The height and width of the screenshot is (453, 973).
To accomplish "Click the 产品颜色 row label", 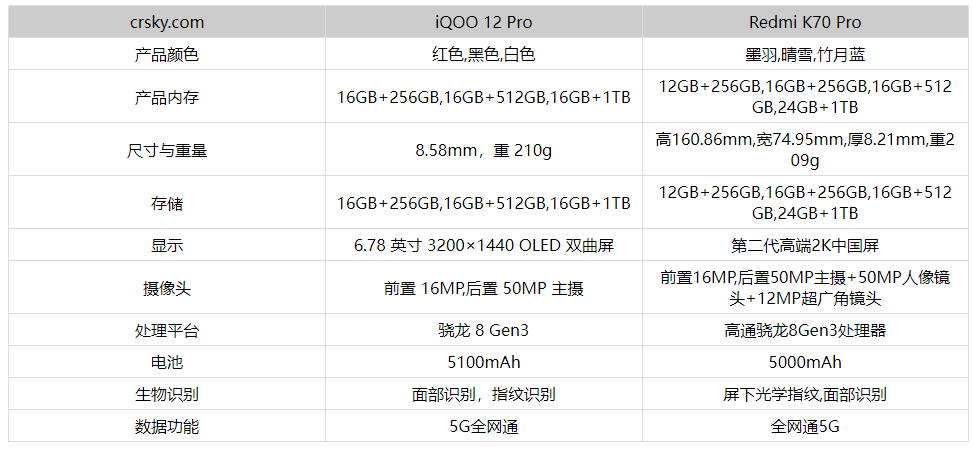I will click(167, 54).
